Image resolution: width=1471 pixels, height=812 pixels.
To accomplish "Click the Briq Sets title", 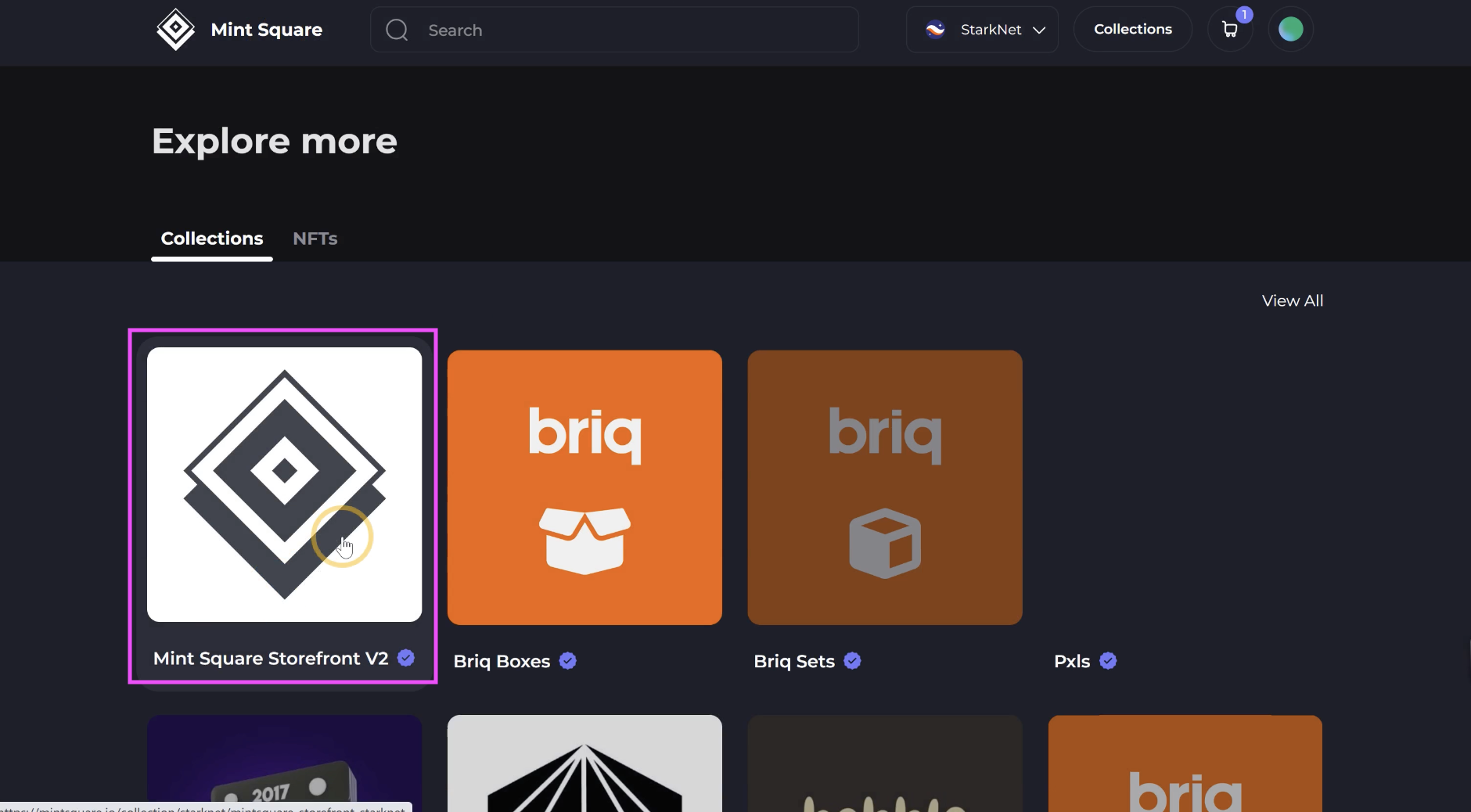I will tap(794, 661).
